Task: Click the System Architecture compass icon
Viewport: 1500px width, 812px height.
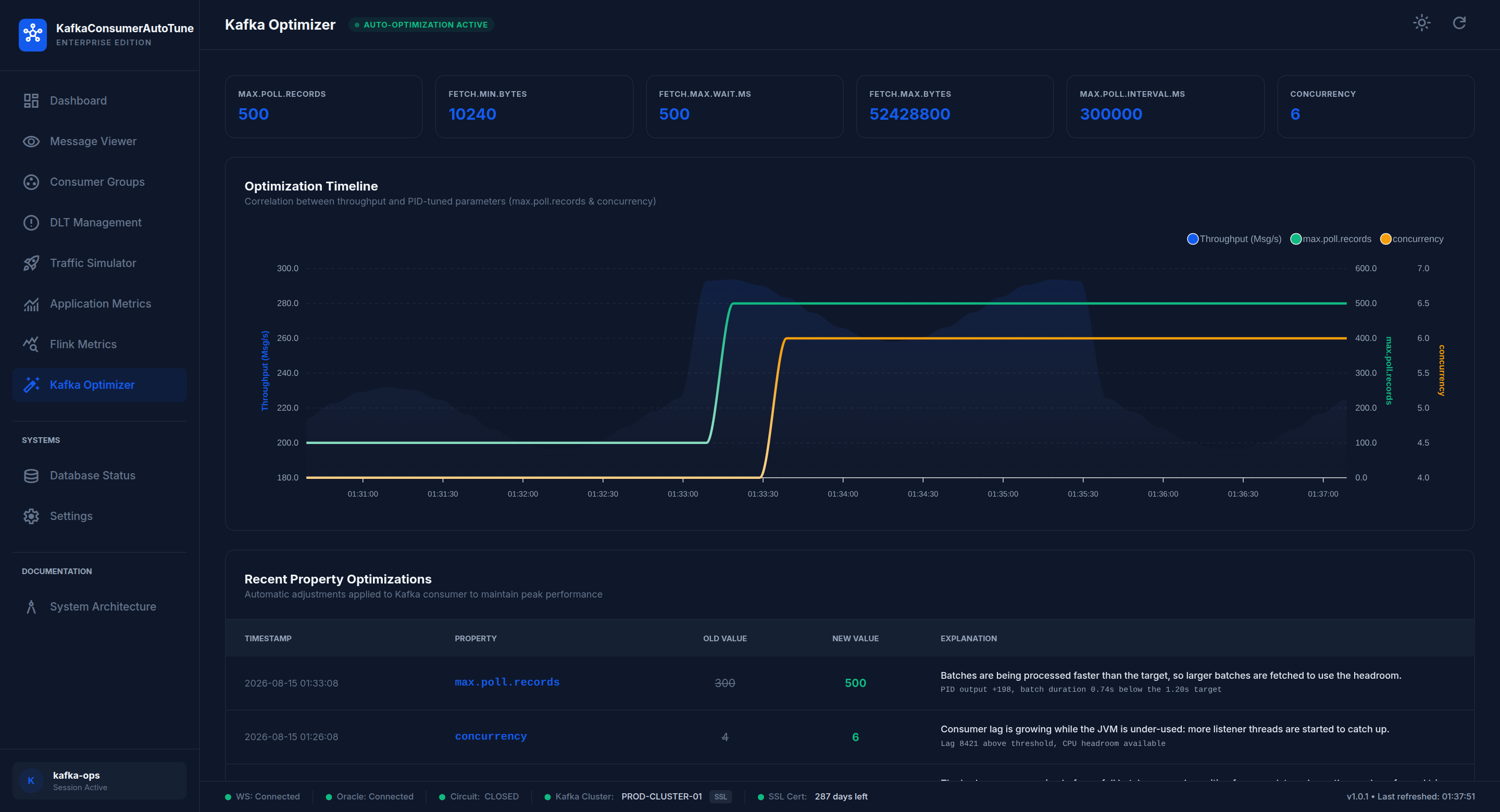Action: (x=31, y=606)
